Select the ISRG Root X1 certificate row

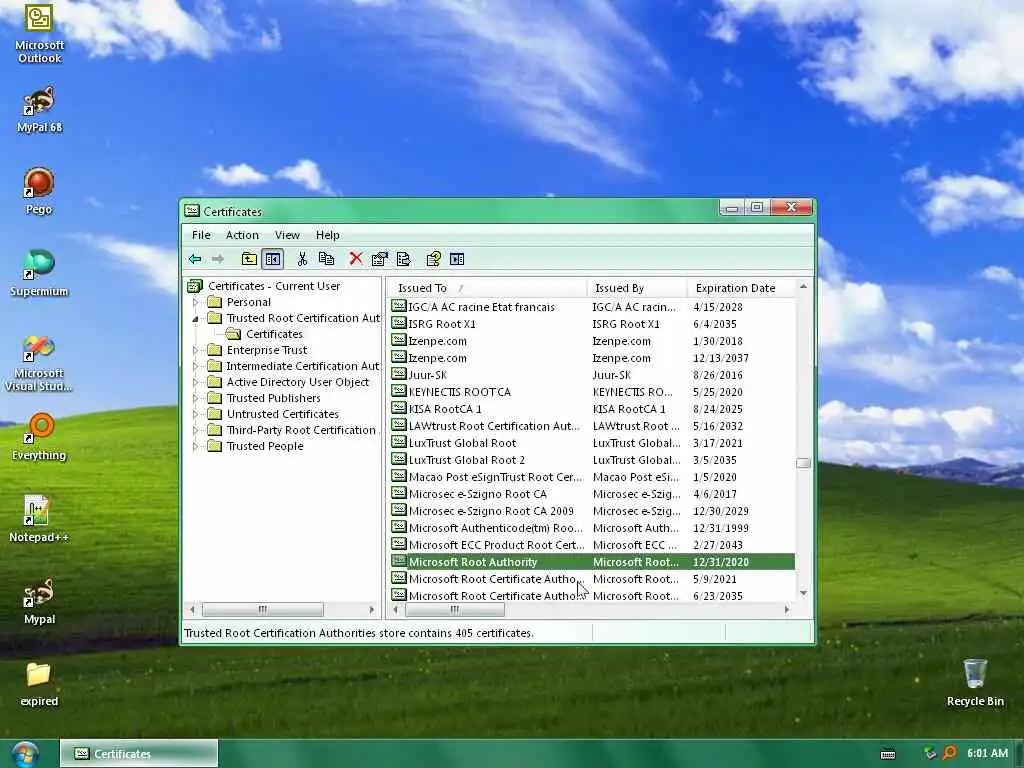(592, 324)
